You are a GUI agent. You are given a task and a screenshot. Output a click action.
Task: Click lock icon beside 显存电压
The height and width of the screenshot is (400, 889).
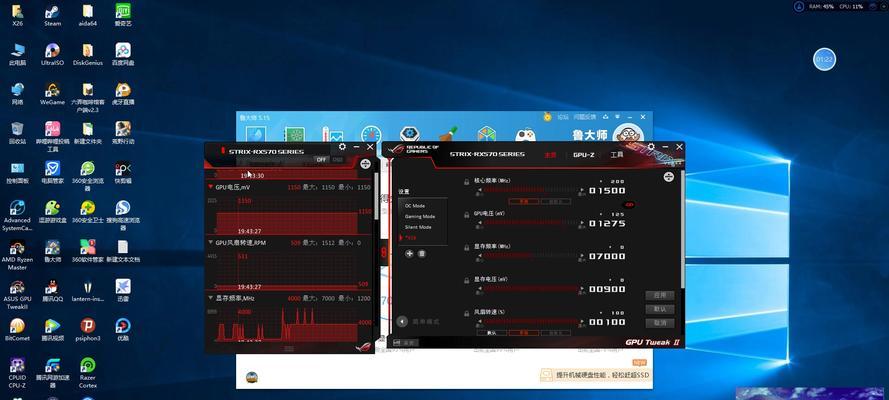pos(467,280)
